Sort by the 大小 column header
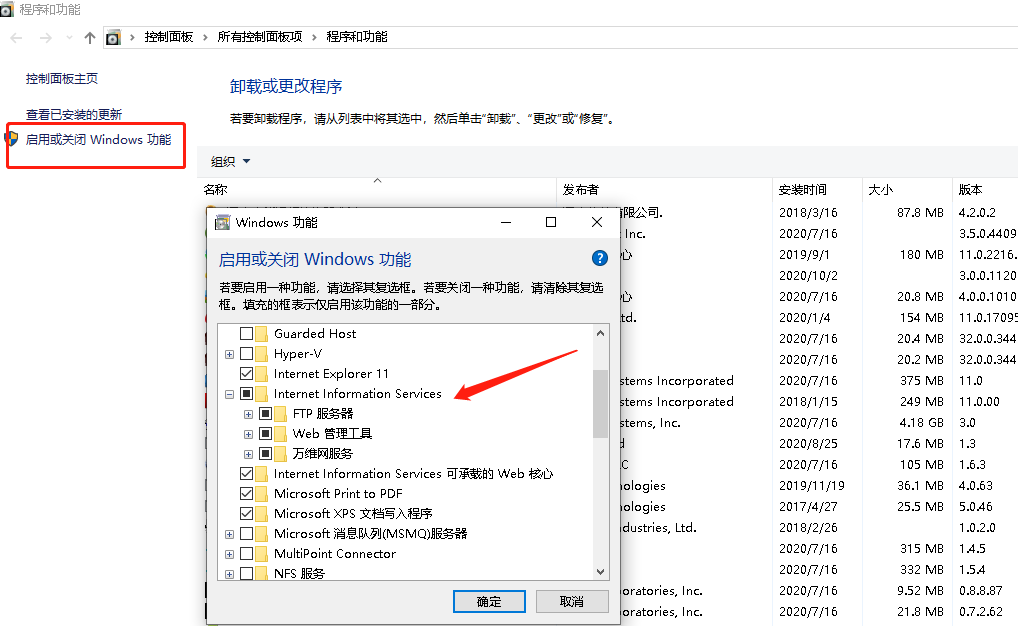 908,189
